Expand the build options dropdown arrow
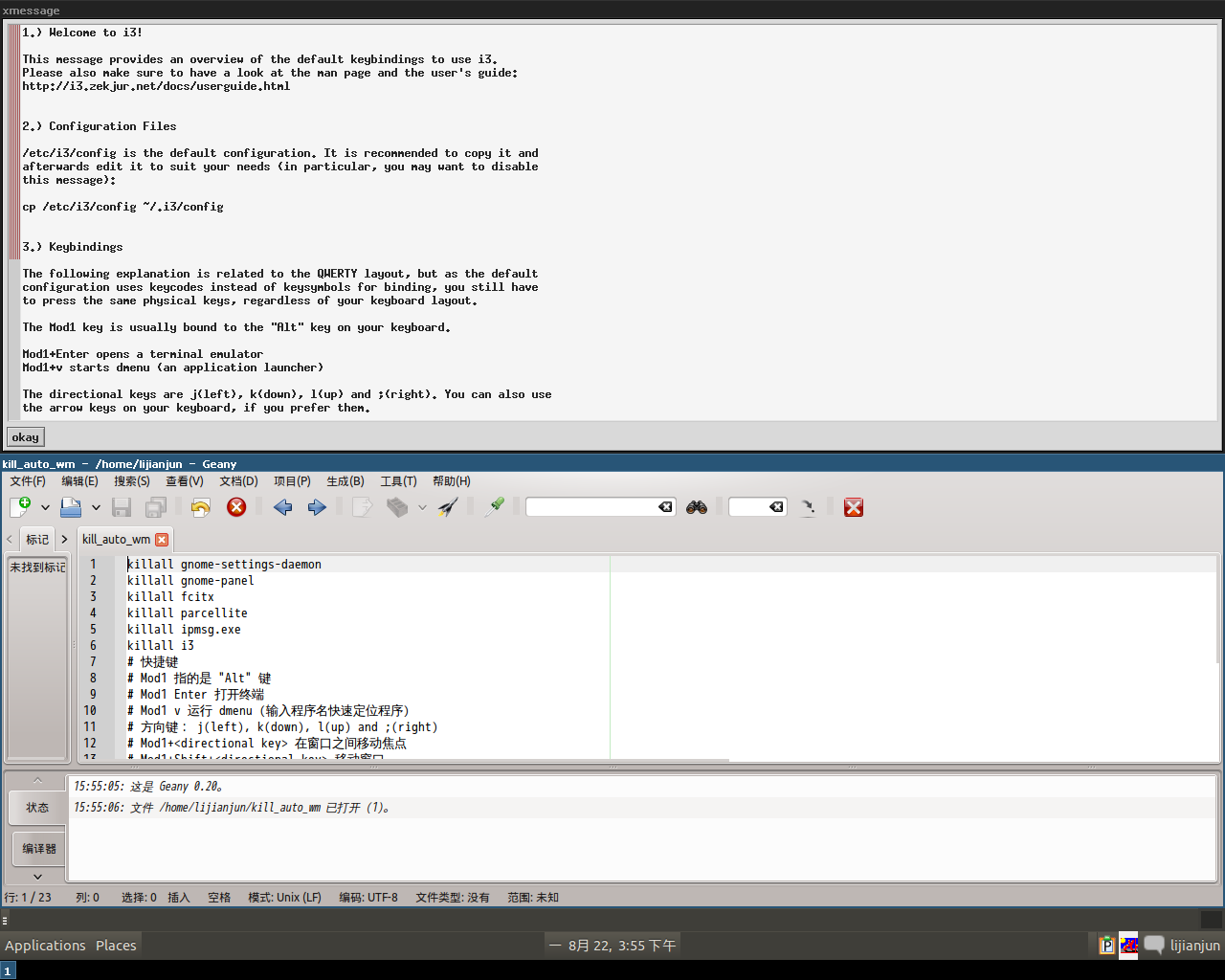The image size is (1225, 980). (x=422, y=507)
